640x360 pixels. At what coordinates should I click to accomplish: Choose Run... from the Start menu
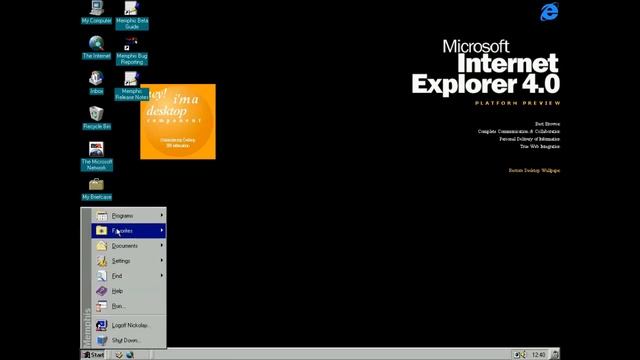pyautogui.click(x=129, y=306)
